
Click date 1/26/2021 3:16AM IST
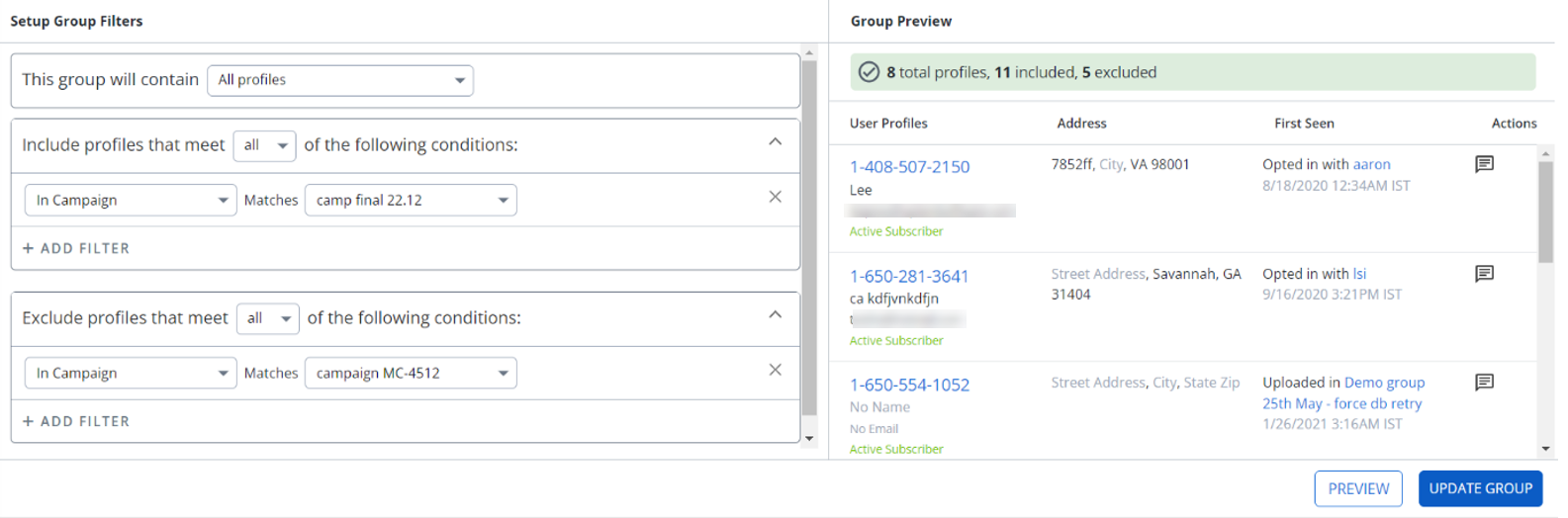point(1332,424)
